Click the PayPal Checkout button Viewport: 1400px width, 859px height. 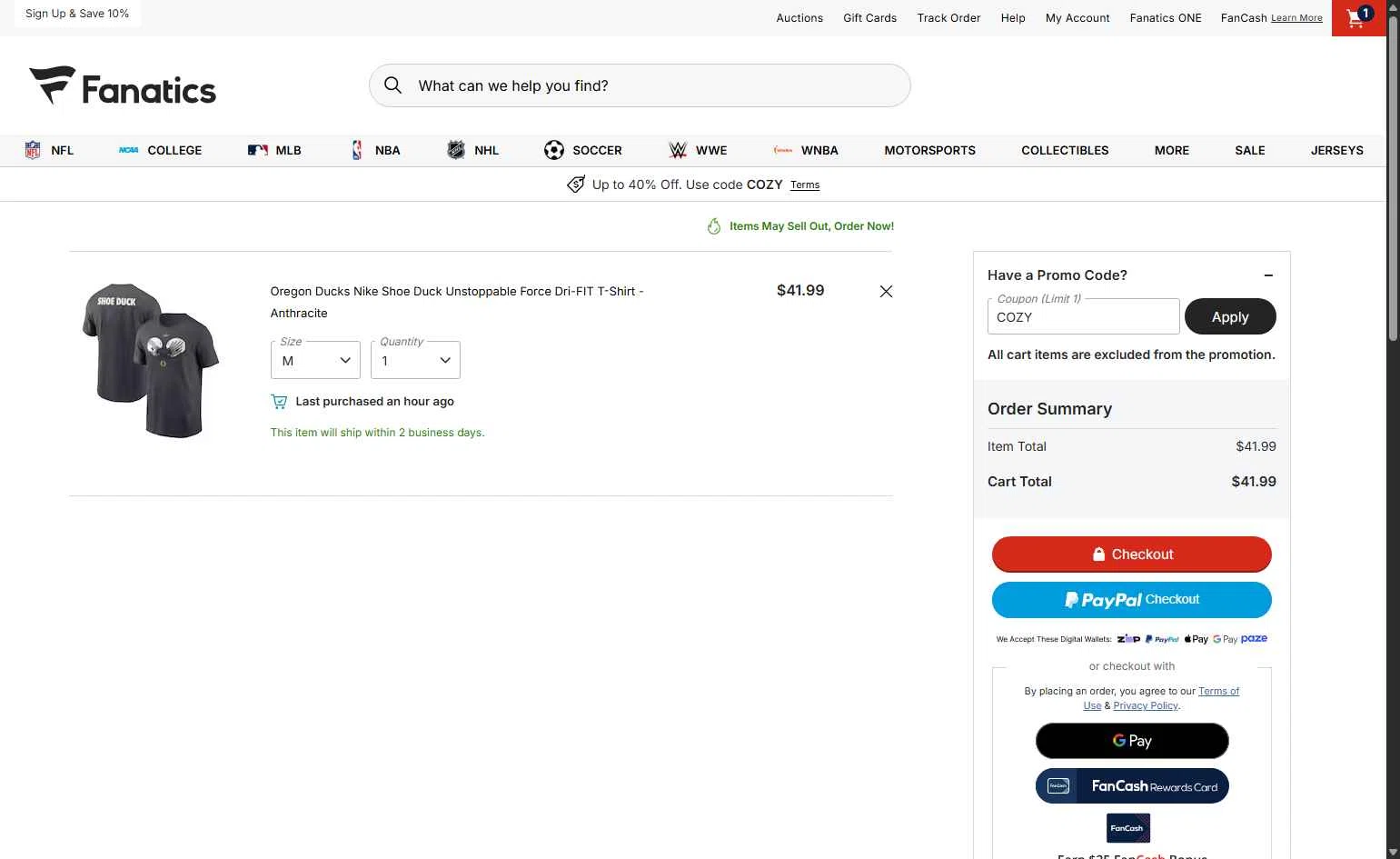1132,600
